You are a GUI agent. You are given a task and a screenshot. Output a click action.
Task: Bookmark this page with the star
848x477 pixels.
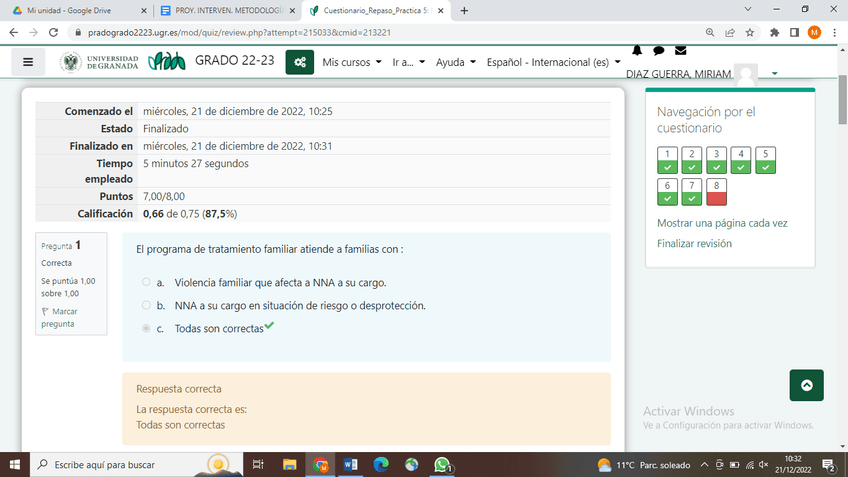pyautogui.click(x=750, y=32)
